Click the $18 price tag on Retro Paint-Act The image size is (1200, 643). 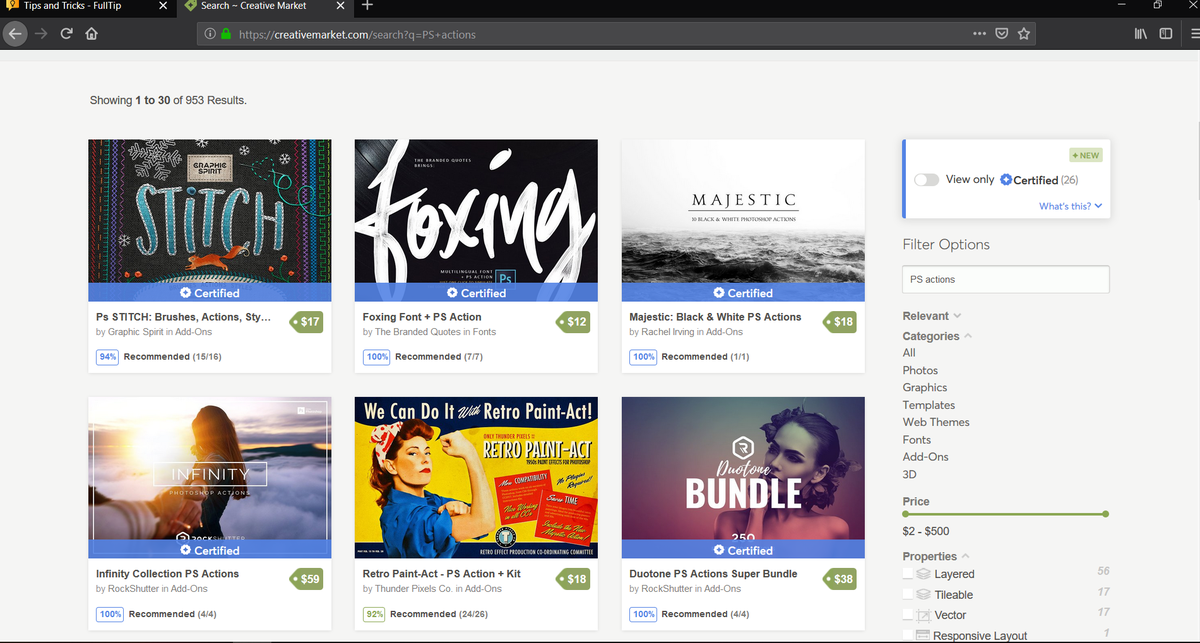click(x=573, y=579)
